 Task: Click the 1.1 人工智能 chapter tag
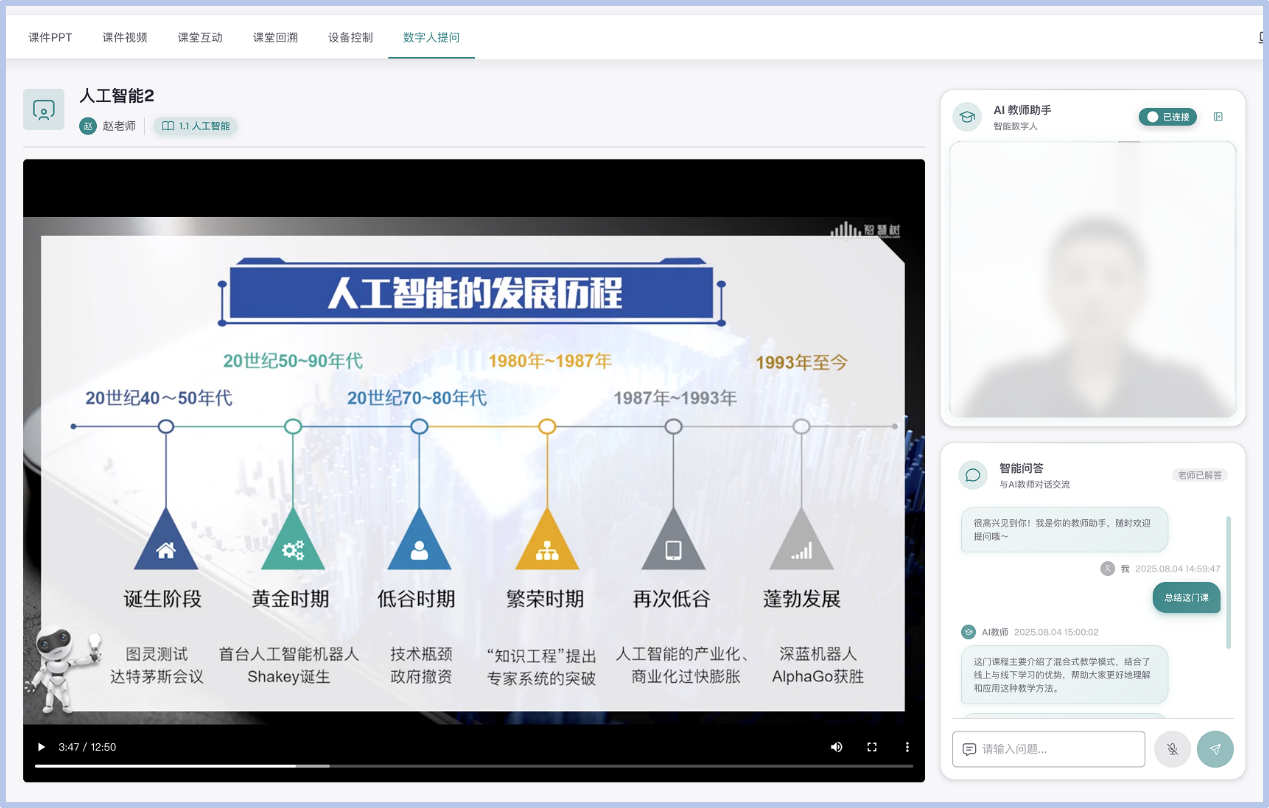click(x=196, y=126)
